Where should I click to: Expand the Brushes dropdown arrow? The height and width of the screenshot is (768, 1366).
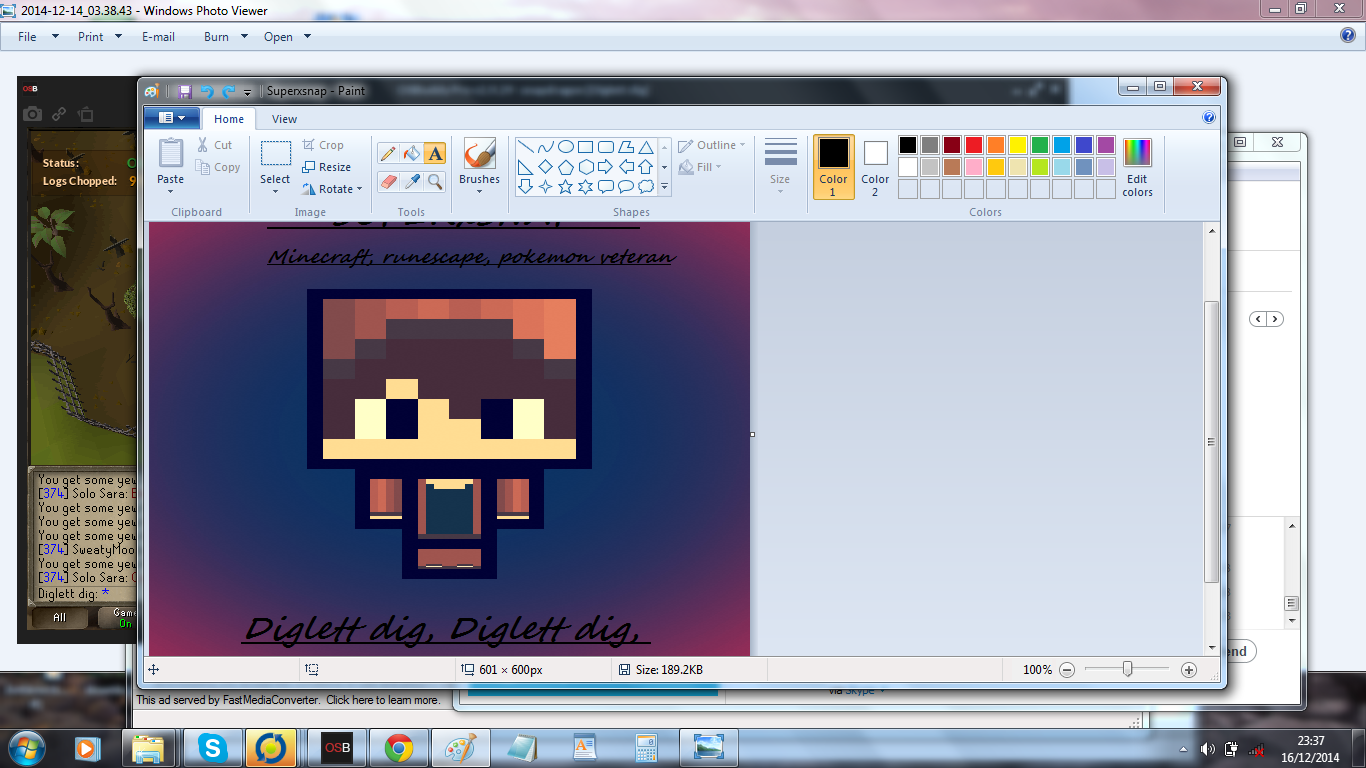(480, 191)
